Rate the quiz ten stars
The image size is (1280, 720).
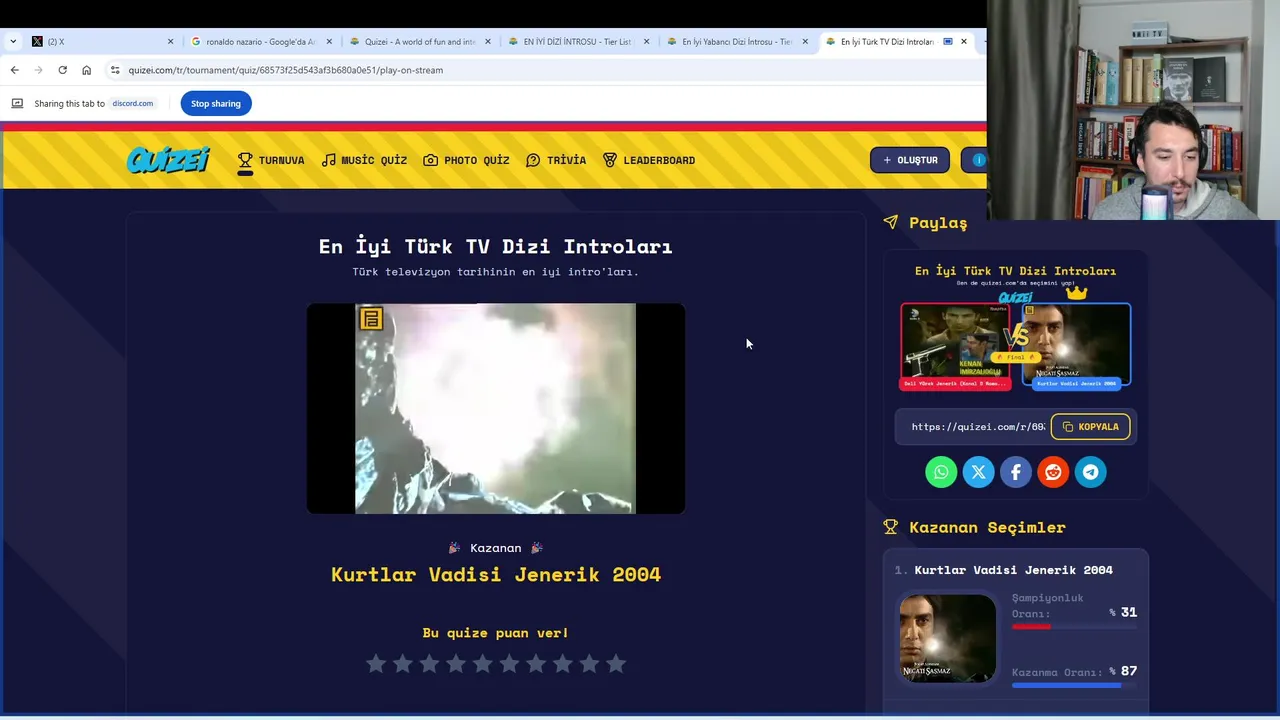tap(616, 664)
